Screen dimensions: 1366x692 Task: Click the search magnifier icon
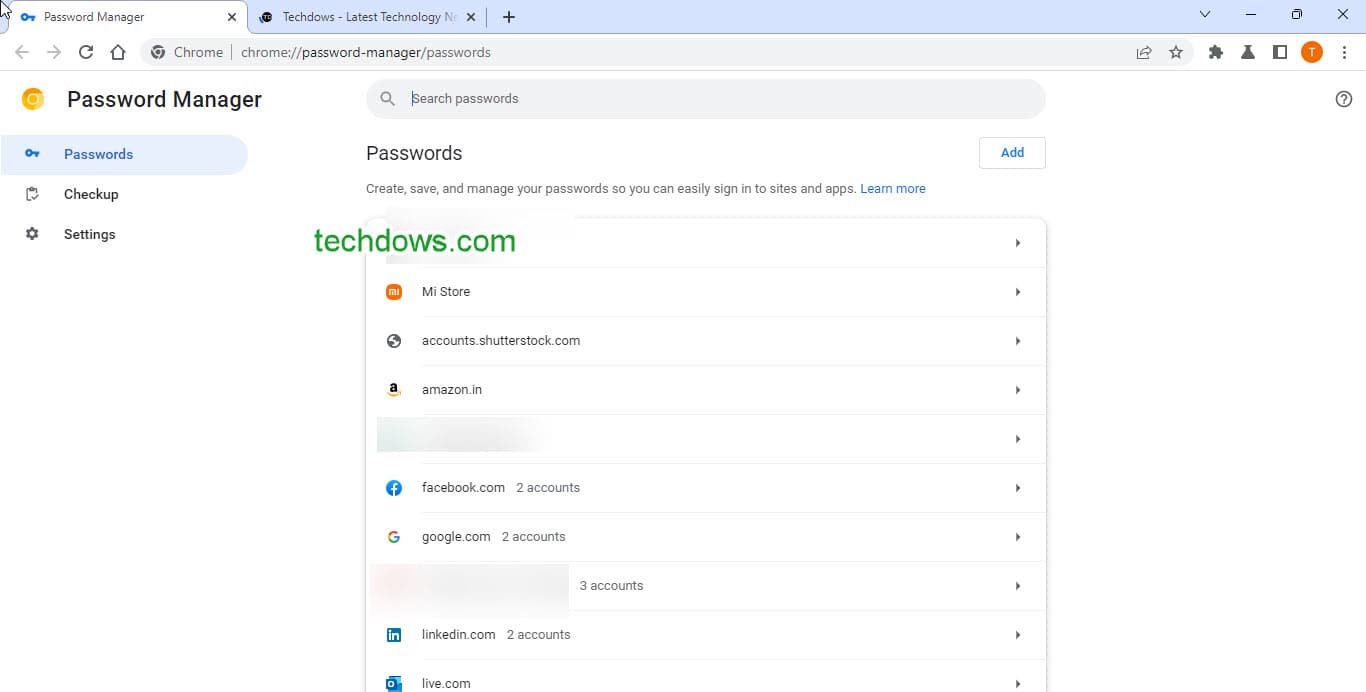tap(388, 99)
